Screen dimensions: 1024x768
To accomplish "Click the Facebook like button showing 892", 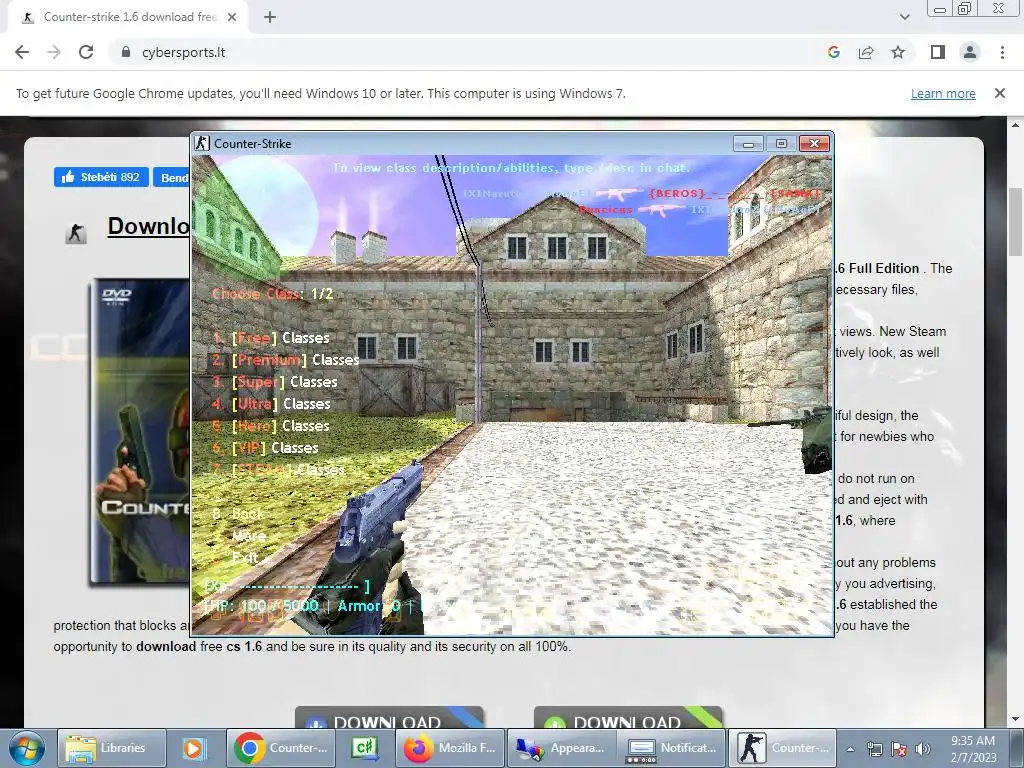I will click(101, 177).
